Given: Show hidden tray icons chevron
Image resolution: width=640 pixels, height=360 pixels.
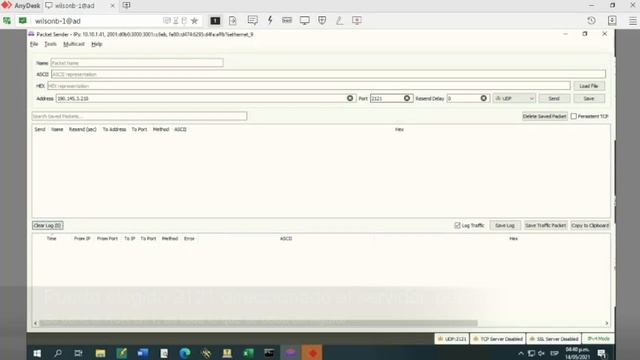Looking at the screenshot, I should pyautogui.click(x=520, y=353).
